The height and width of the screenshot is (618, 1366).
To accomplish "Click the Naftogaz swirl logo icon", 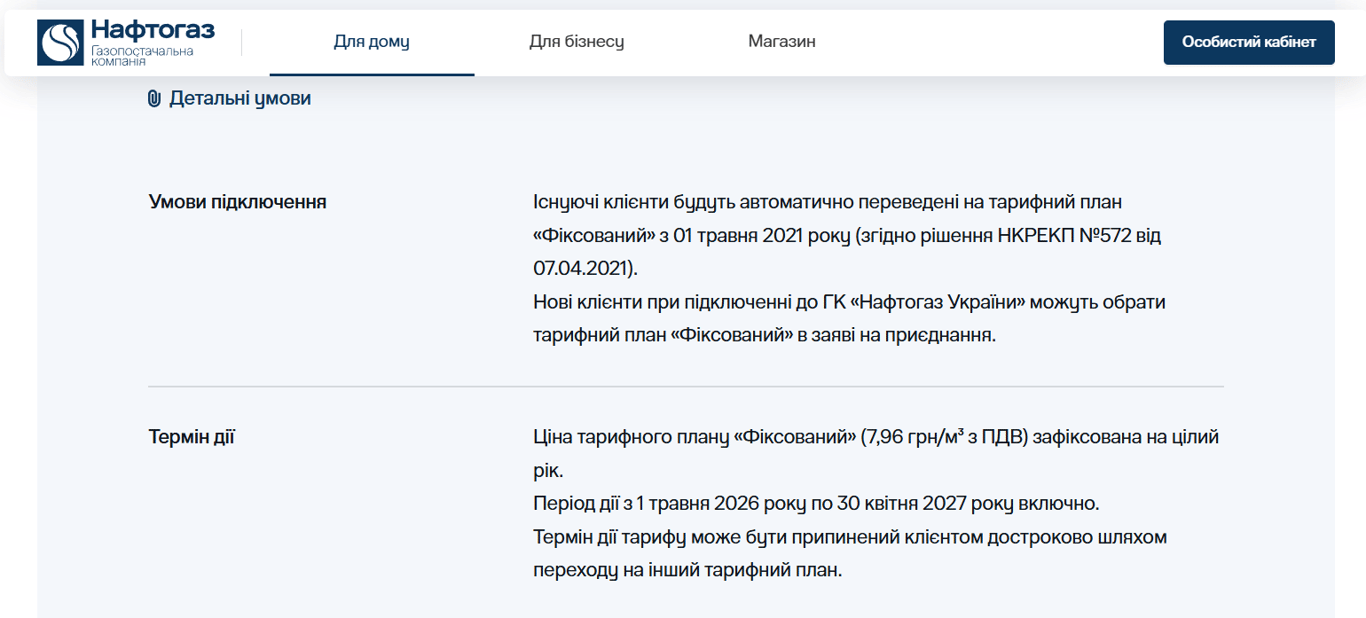I will point(60,43).
